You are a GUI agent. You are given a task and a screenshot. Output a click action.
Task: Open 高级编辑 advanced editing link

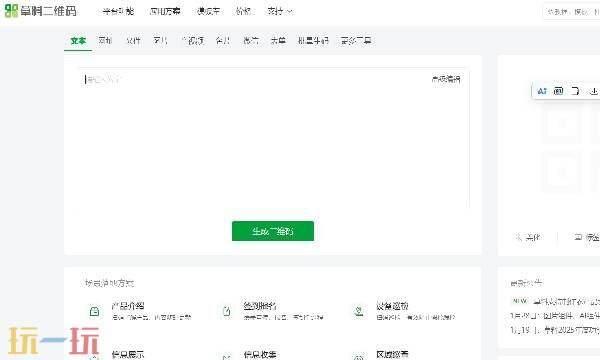pyautogui.click(x=446, y=79)
